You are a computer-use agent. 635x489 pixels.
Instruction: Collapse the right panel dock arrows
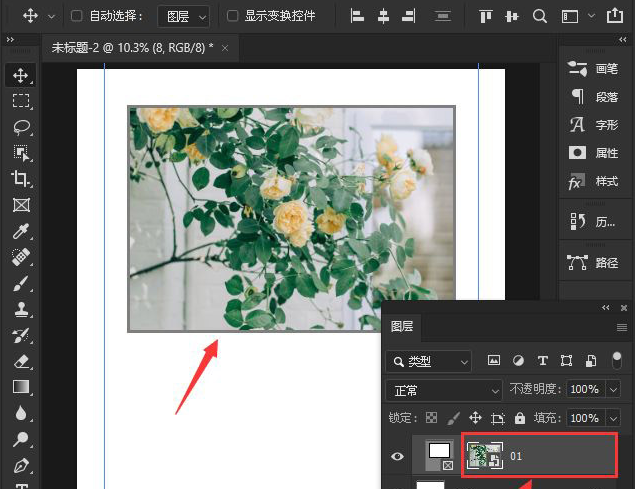pos(623,39)
